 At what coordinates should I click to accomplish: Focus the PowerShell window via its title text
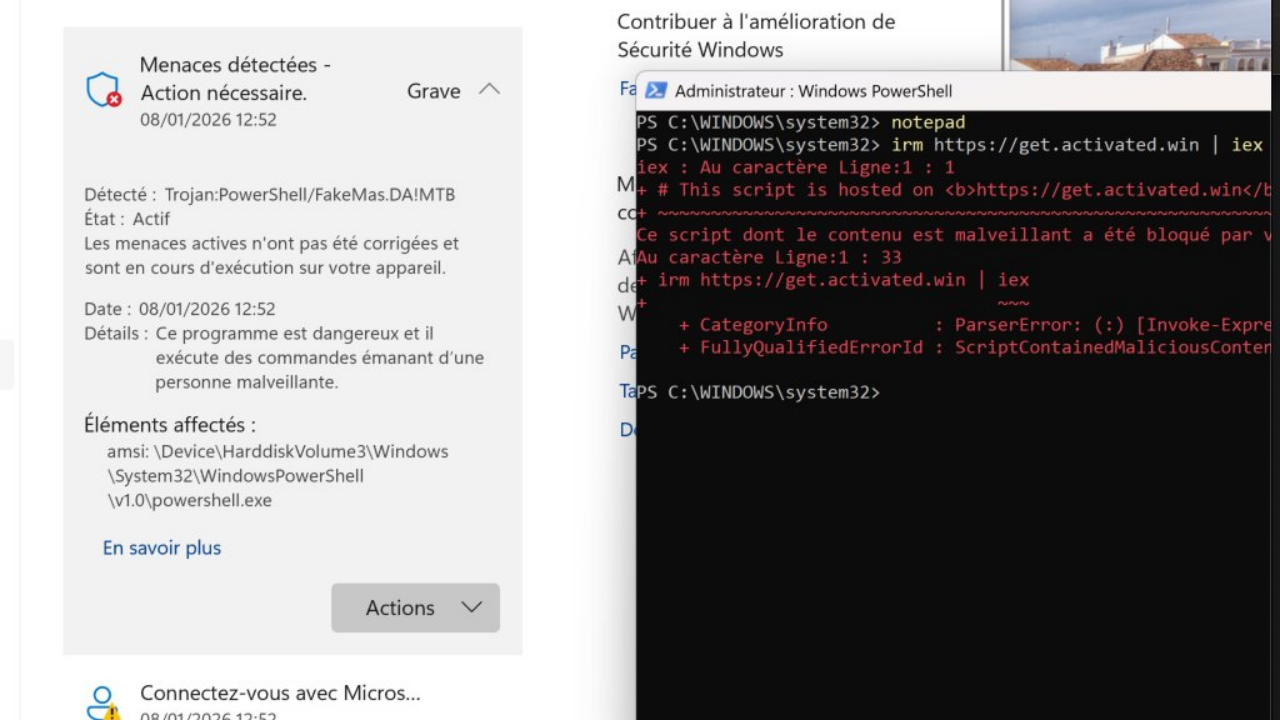point(813,91)
